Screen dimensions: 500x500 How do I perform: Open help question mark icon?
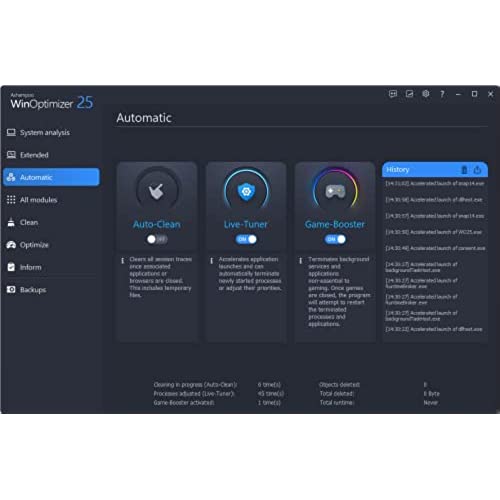pos(442,94)
